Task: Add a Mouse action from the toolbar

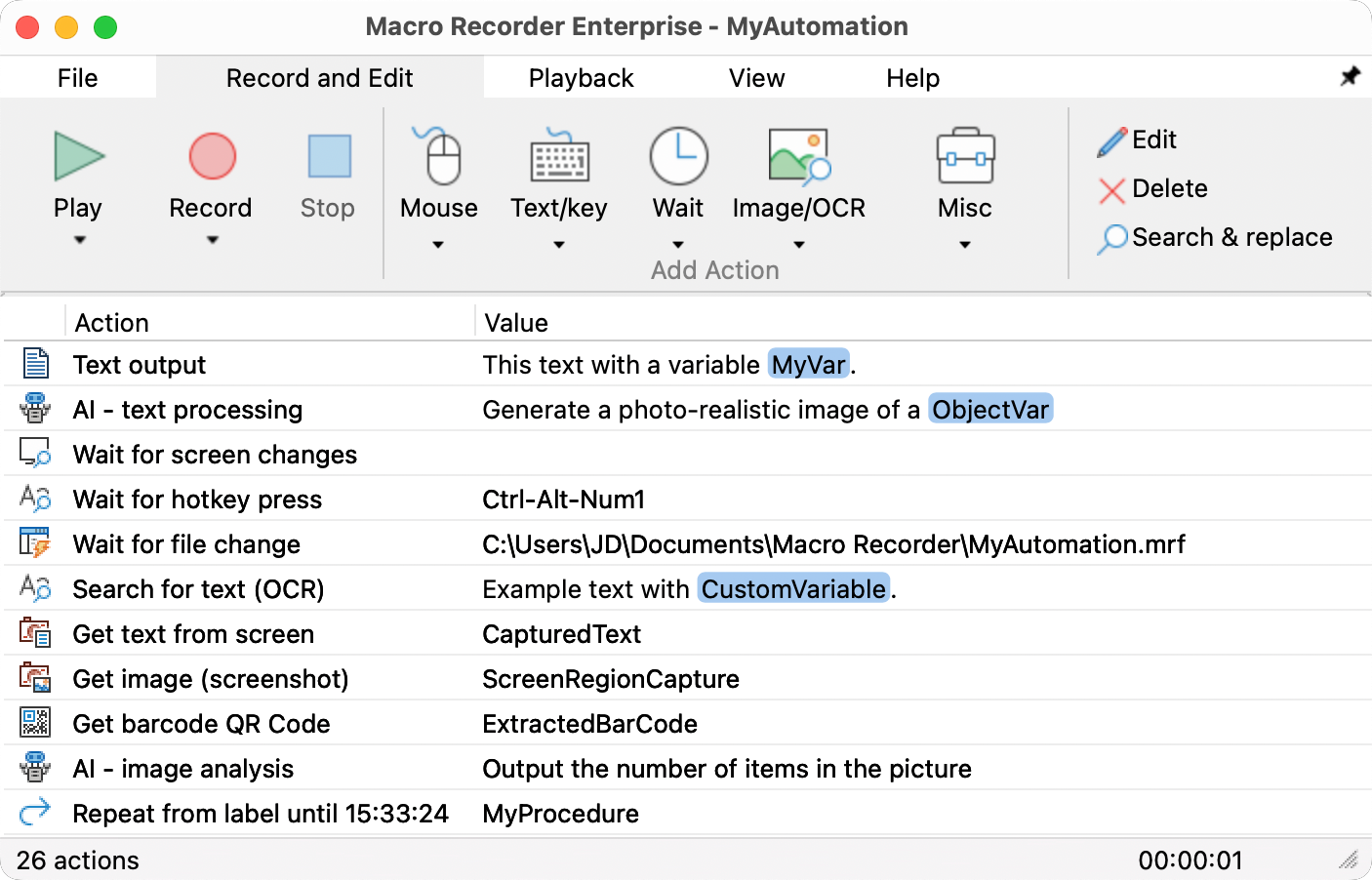Action: pyautogui.click(x=438, y=176)
